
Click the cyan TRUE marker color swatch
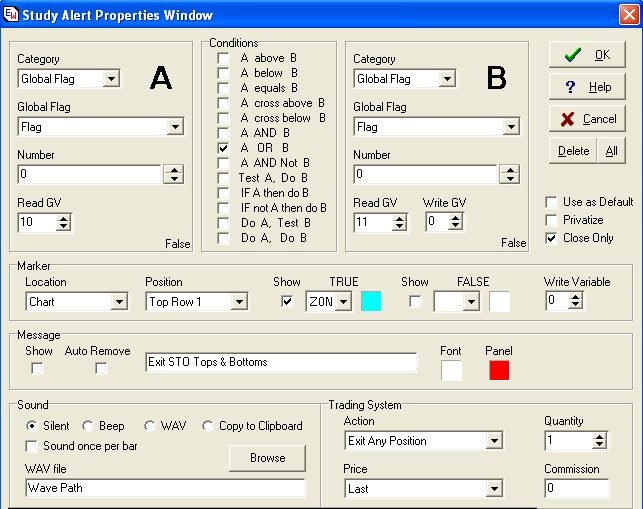tap(371, 301)
